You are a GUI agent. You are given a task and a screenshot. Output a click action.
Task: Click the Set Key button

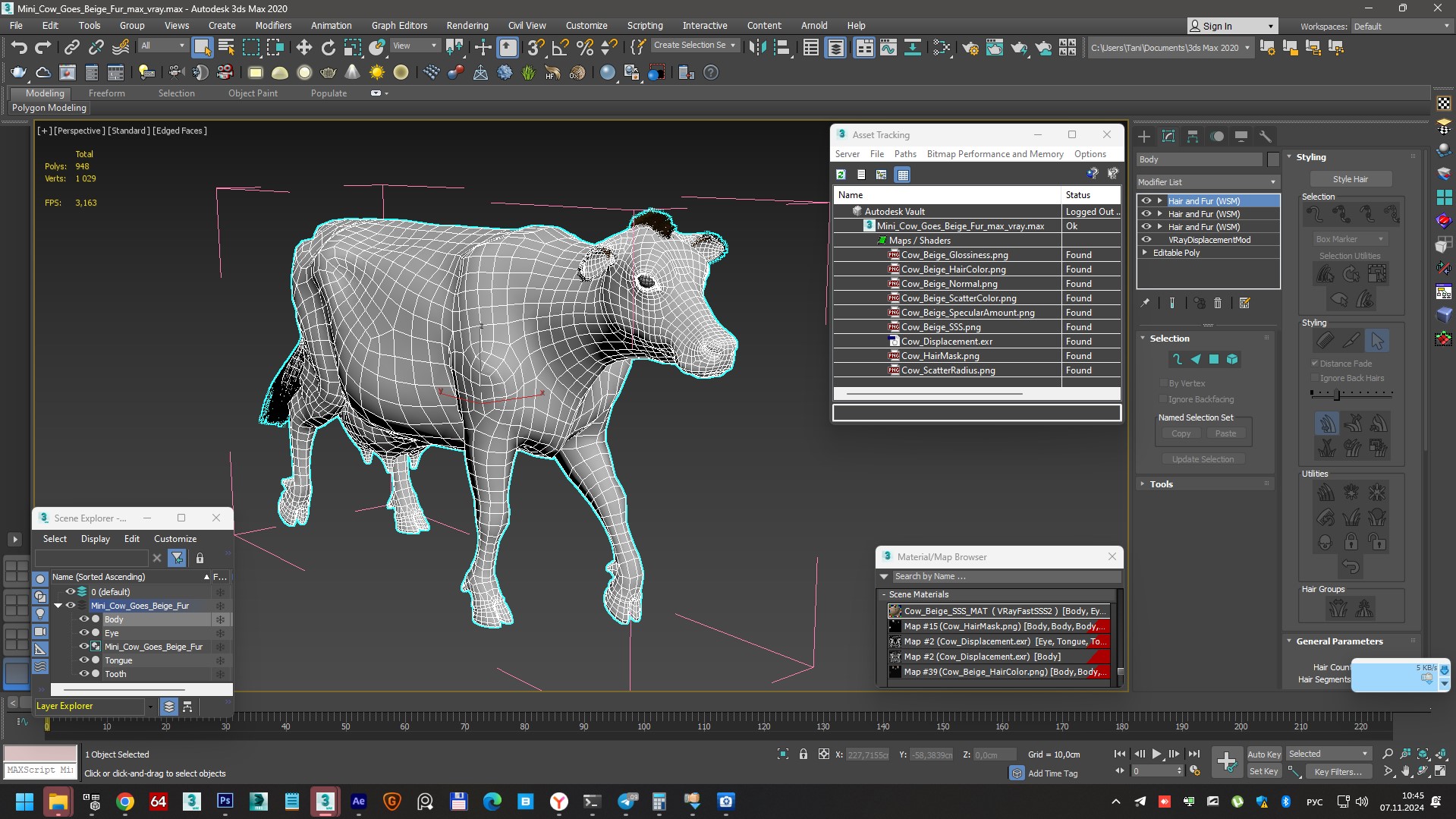click(1264, 771)
